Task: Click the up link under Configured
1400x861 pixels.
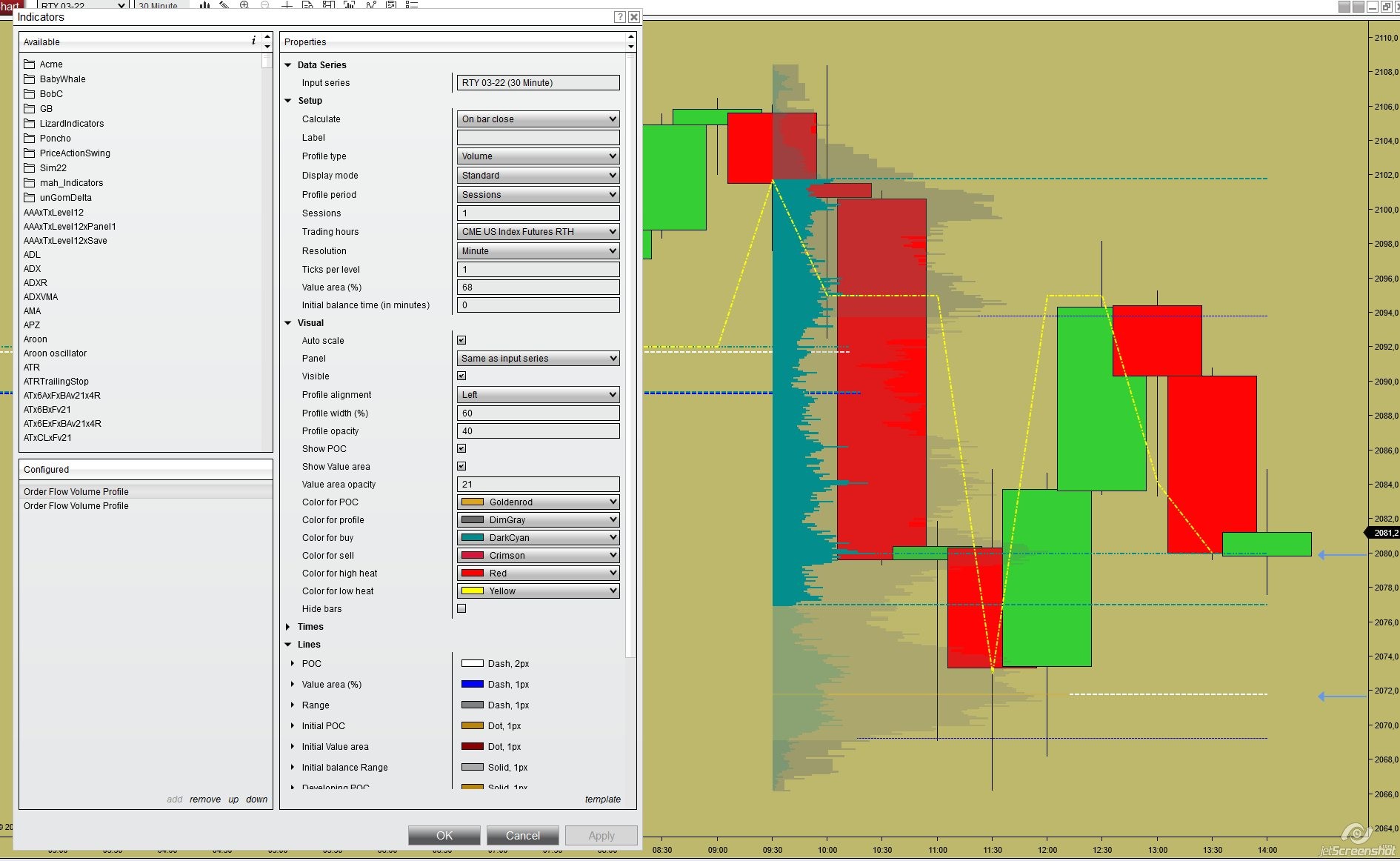Action: pyautogui.click(x=233, y=799)
